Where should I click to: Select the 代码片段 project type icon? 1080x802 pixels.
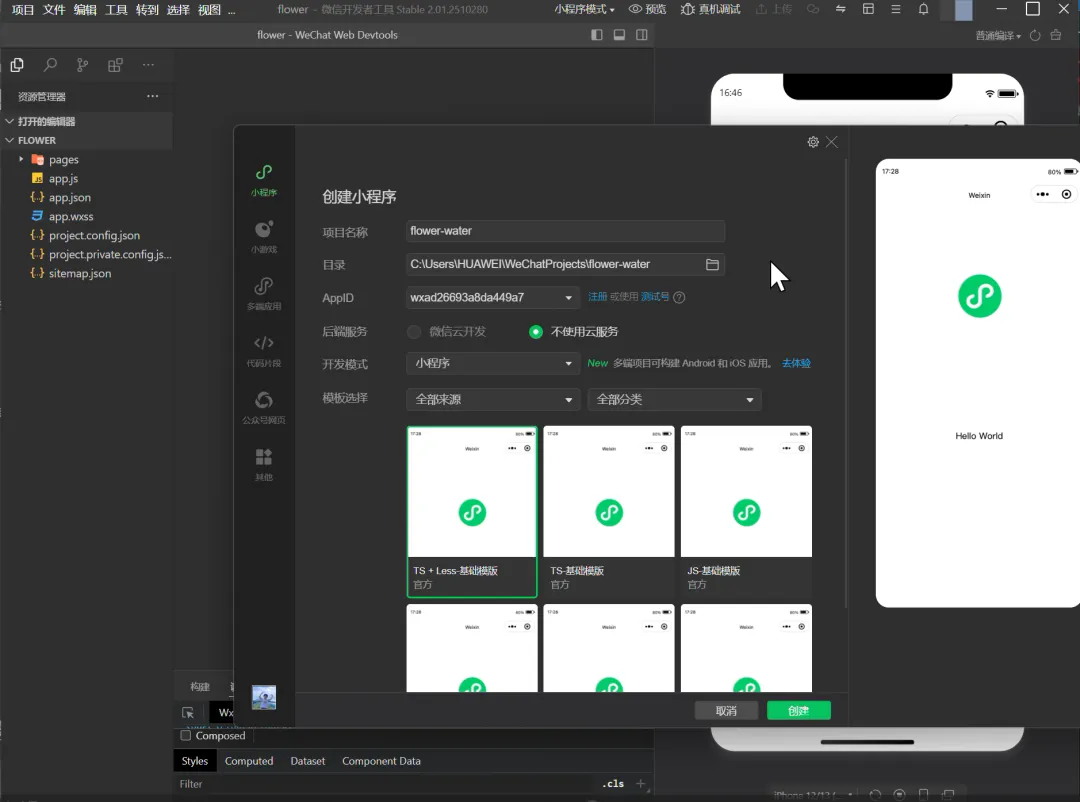pos(264,351)
